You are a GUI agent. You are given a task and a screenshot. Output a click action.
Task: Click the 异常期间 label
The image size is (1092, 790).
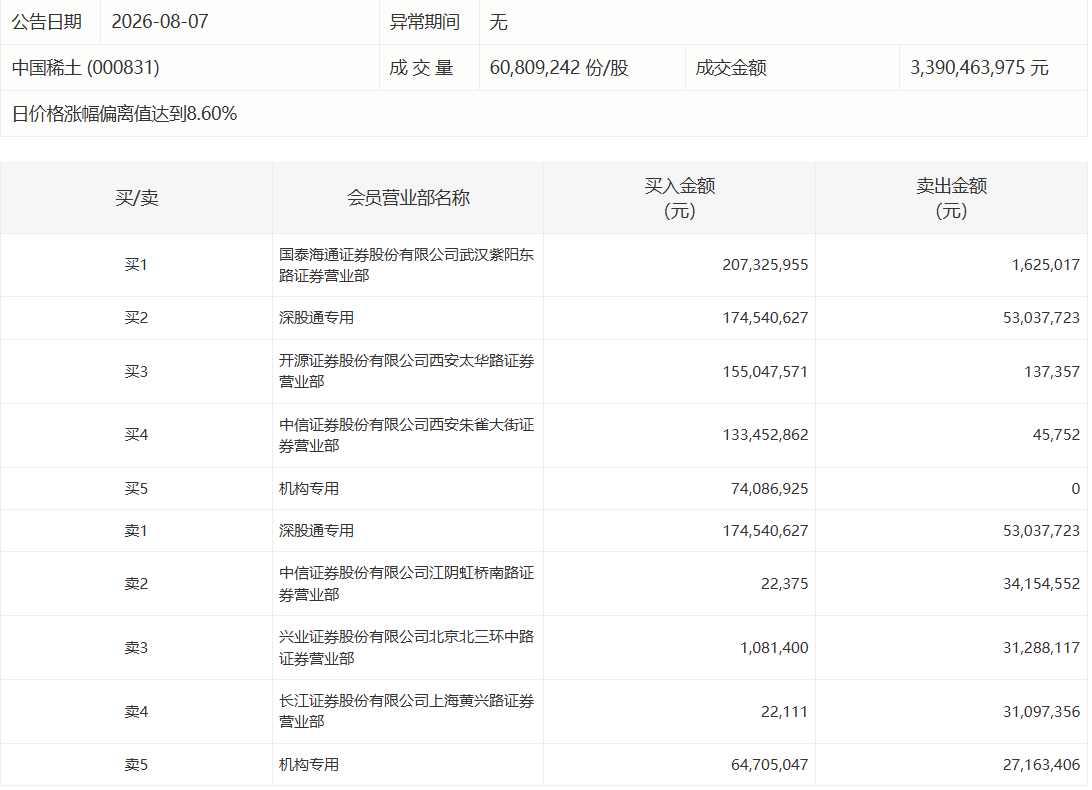tap(424, 22)
